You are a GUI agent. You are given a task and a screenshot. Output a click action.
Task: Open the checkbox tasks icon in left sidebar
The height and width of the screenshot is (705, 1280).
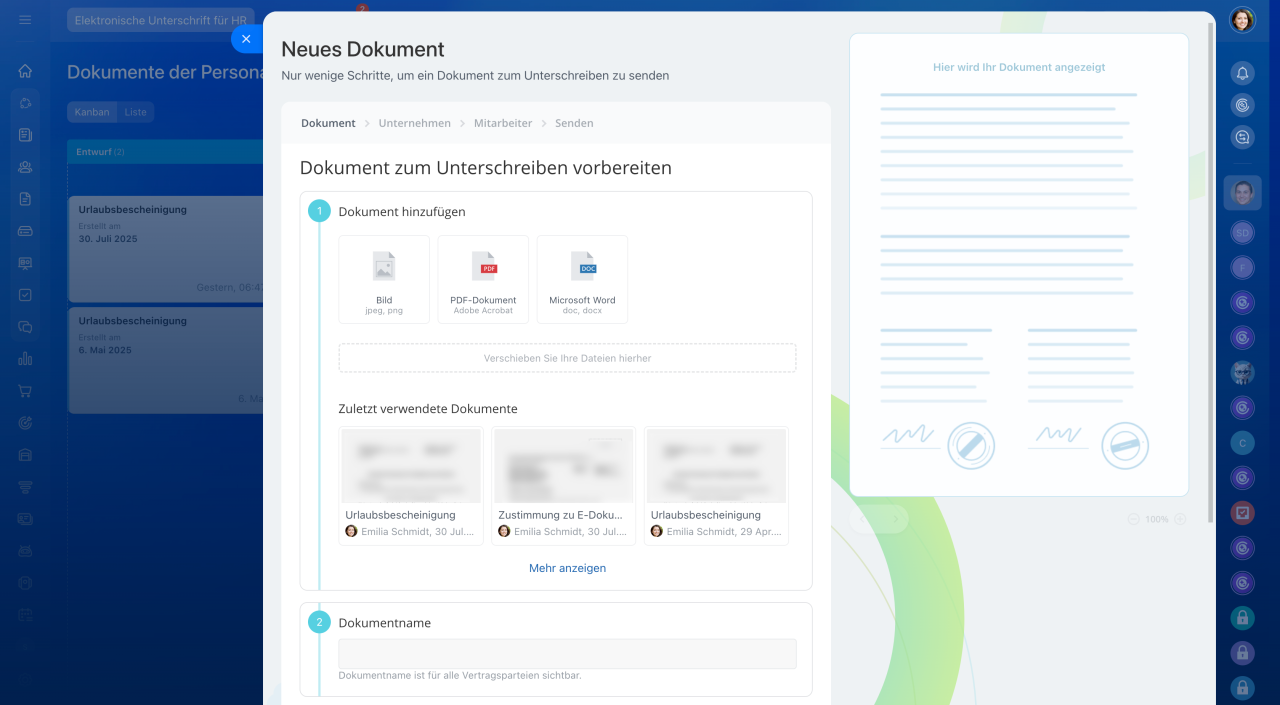(x=25, y=295)
